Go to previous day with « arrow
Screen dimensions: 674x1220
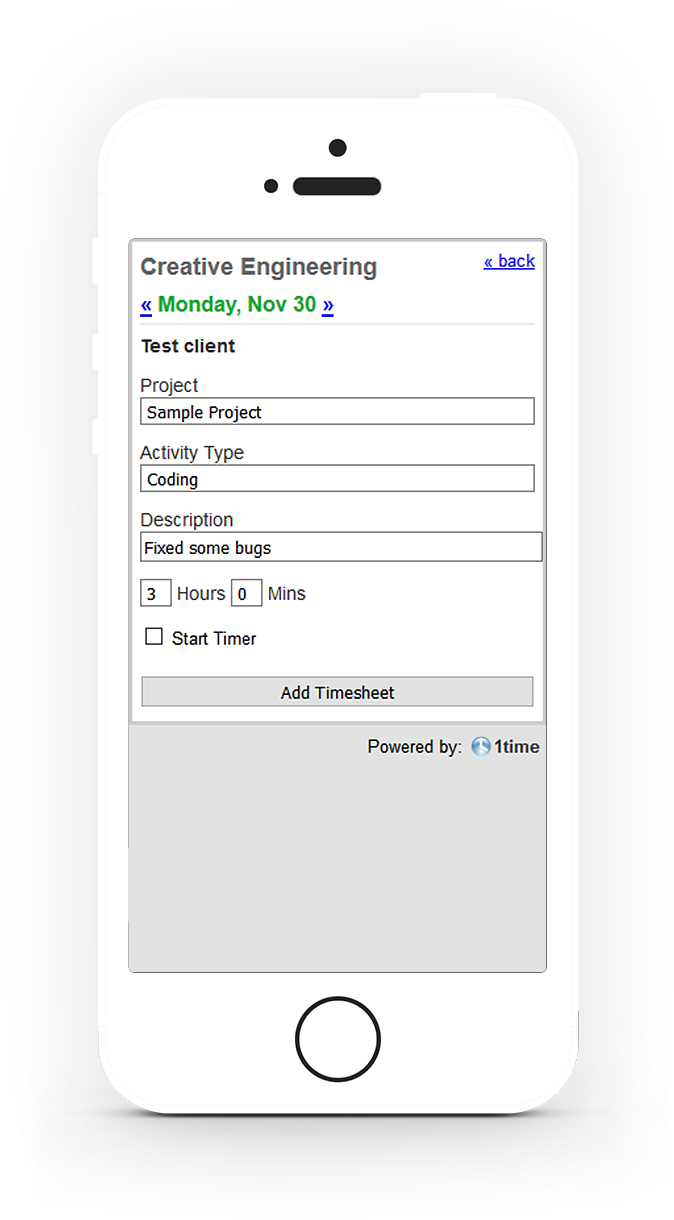click(146, 304)
